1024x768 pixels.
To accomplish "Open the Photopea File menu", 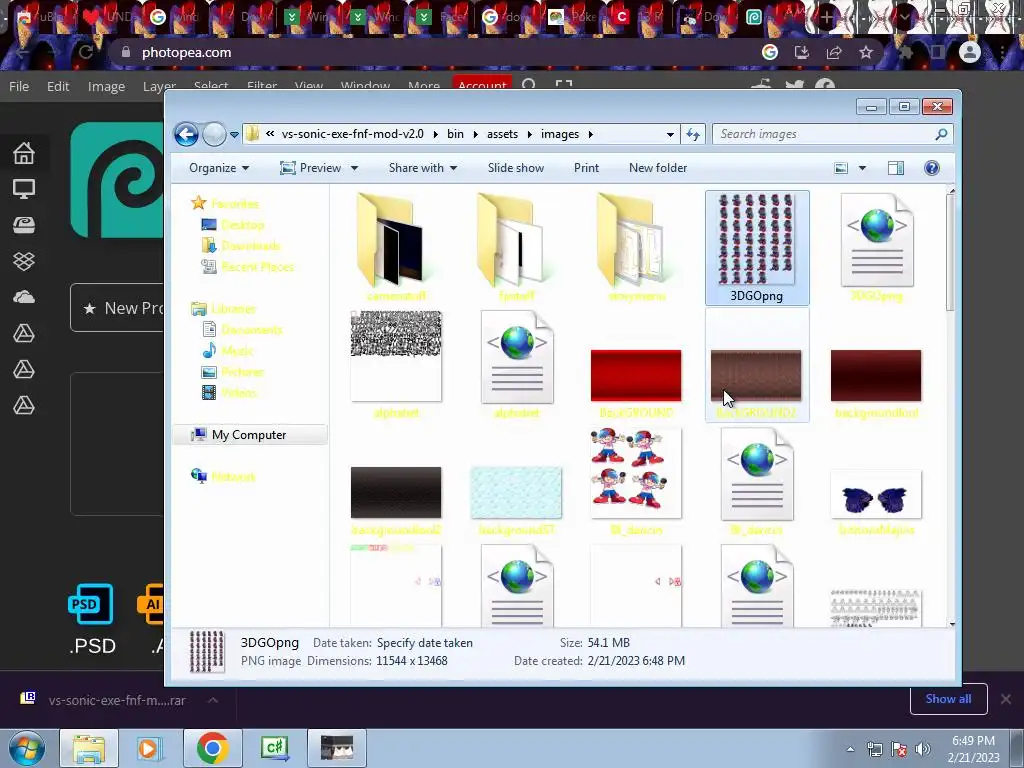I will tap(19, 86).
